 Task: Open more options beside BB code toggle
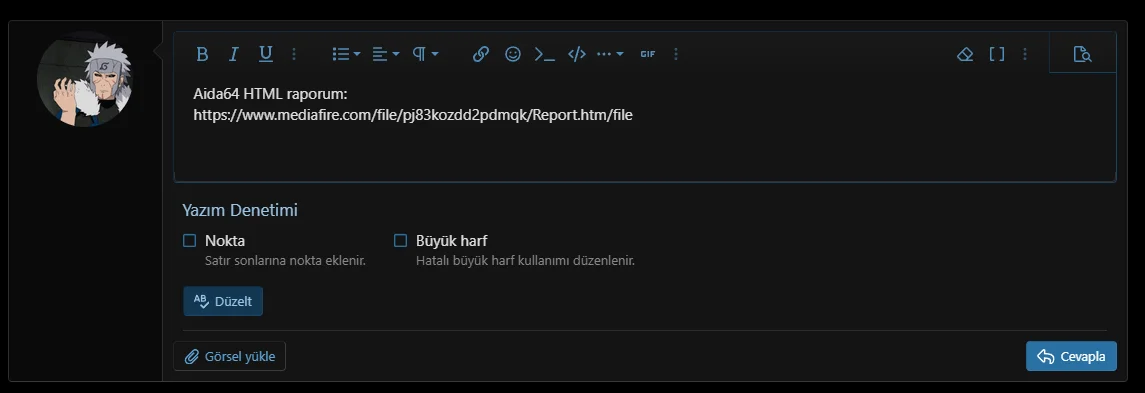(x=1025, y=54)
